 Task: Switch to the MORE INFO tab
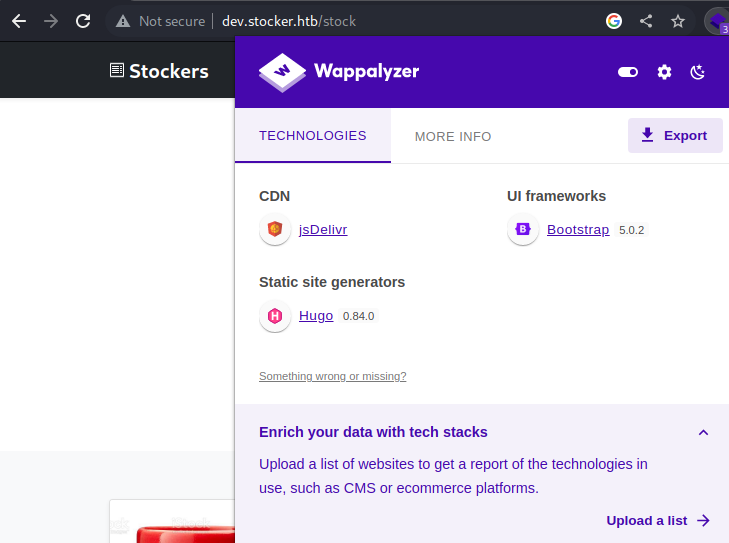click(x=453, y=137)
